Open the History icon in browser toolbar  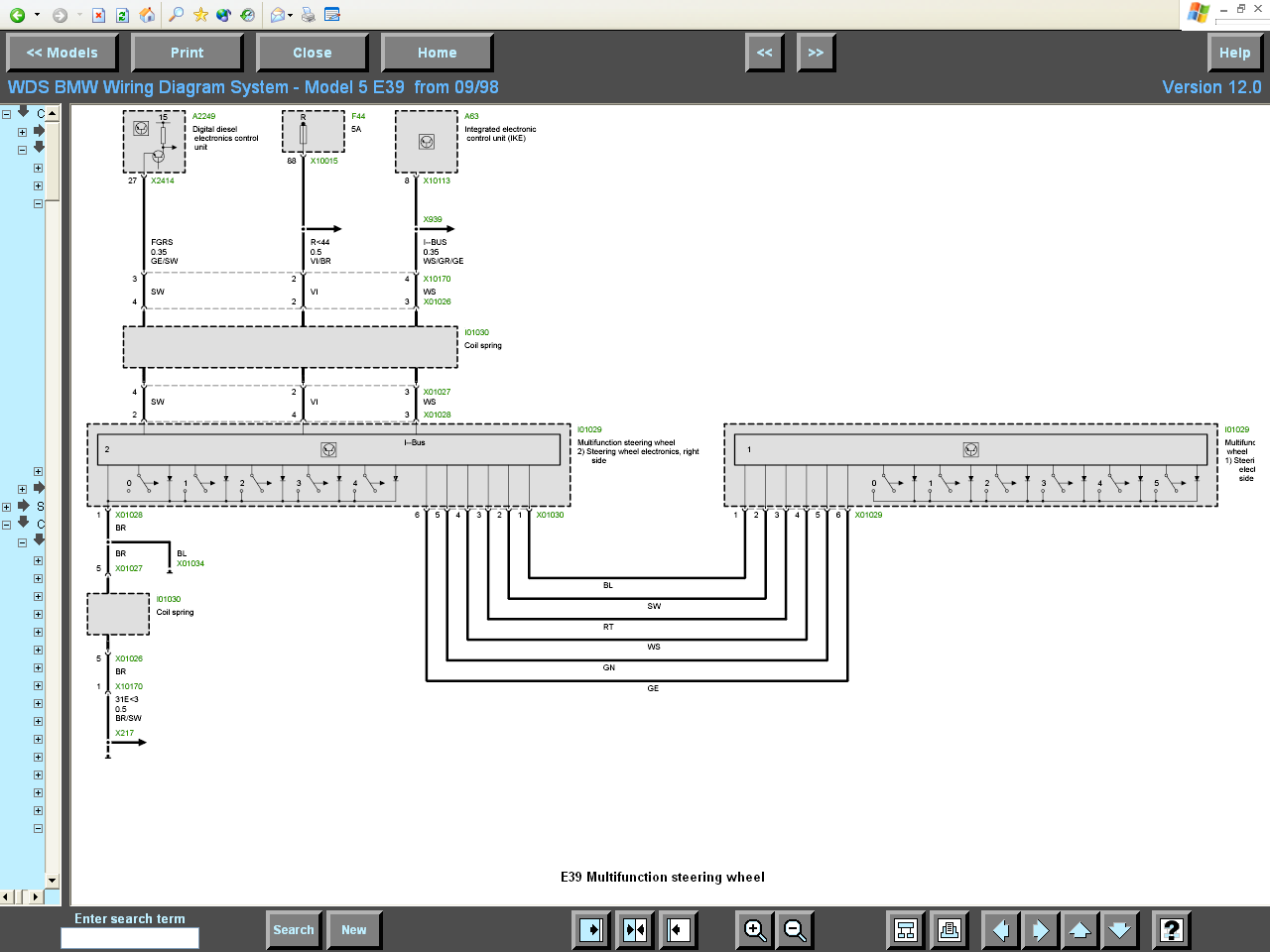coord(248,14)
